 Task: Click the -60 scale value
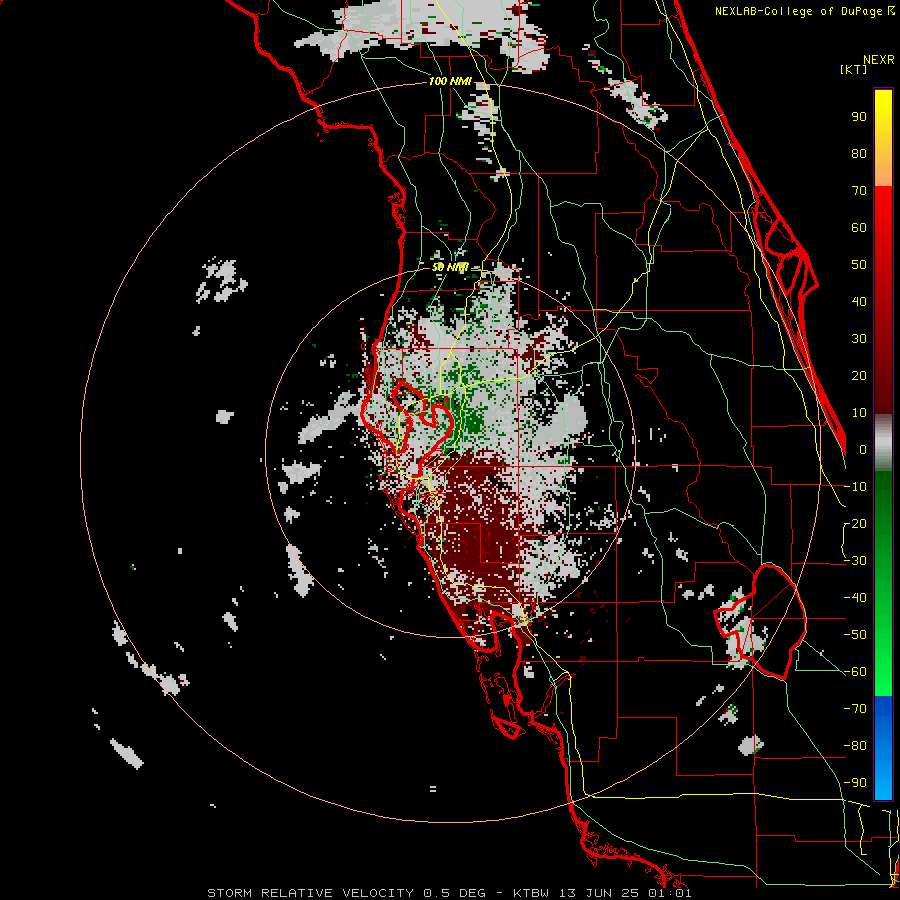(x=855, y=672)
